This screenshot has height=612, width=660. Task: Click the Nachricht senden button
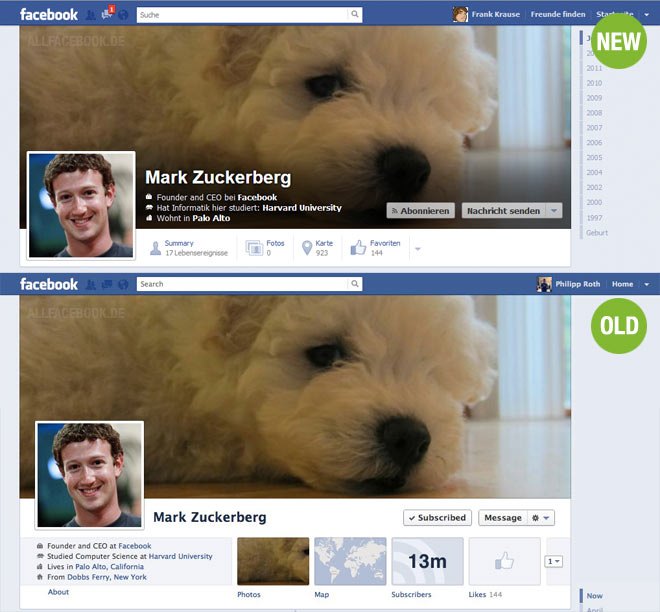[x=503, y=210]
